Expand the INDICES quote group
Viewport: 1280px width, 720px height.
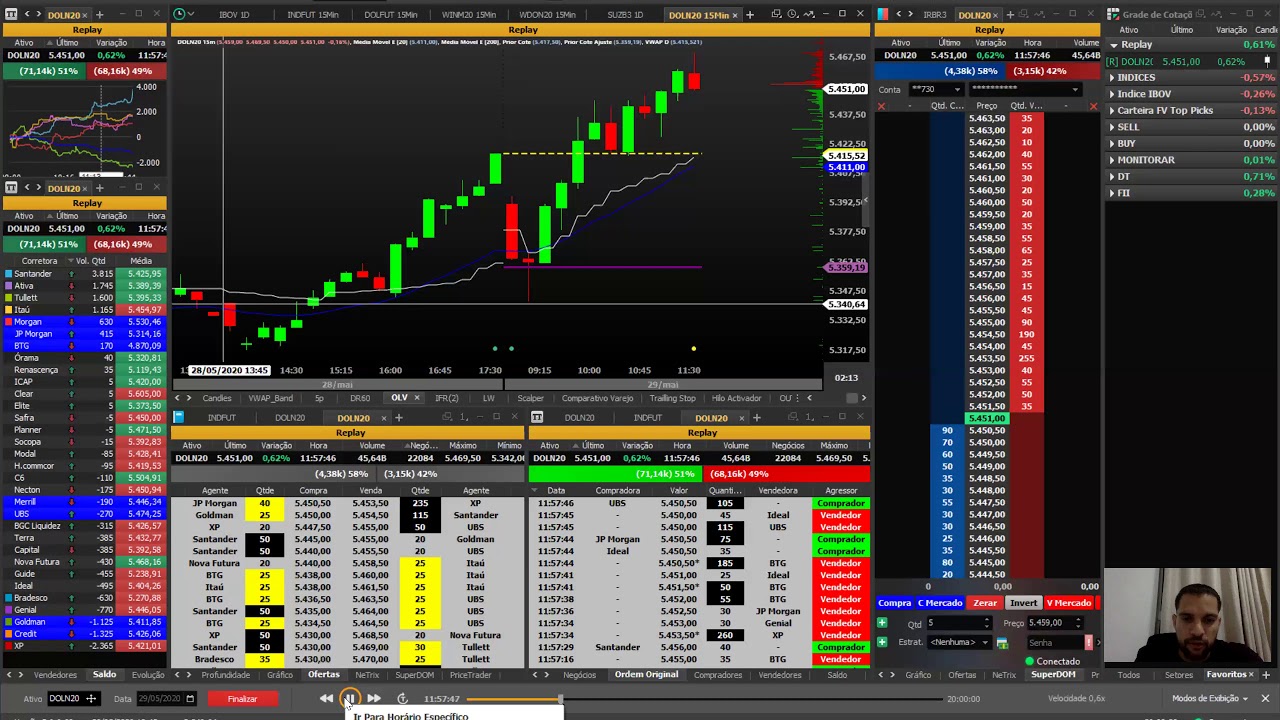click(x=1112, y=78)
